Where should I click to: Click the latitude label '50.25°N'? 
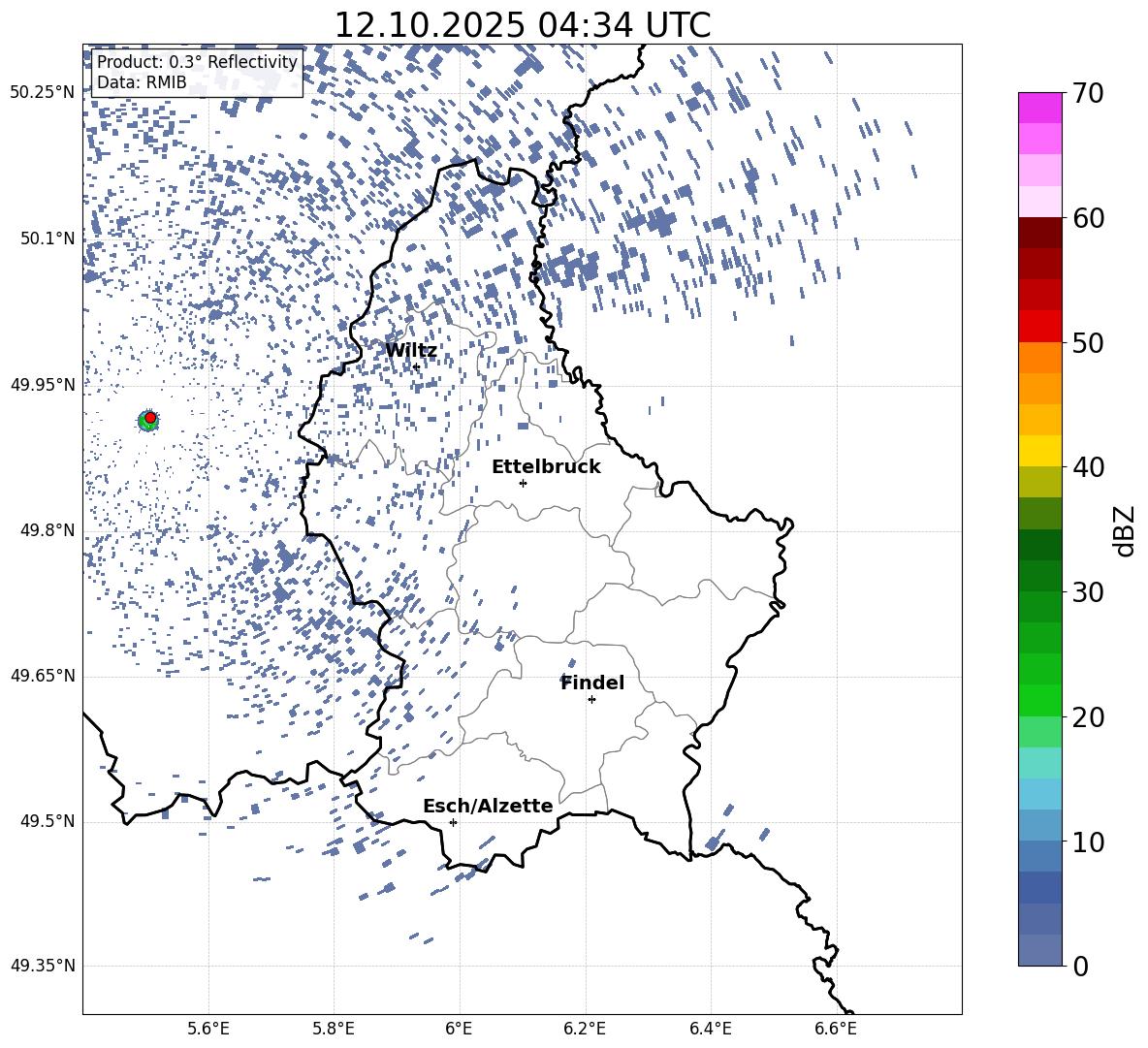pos(43,92)
